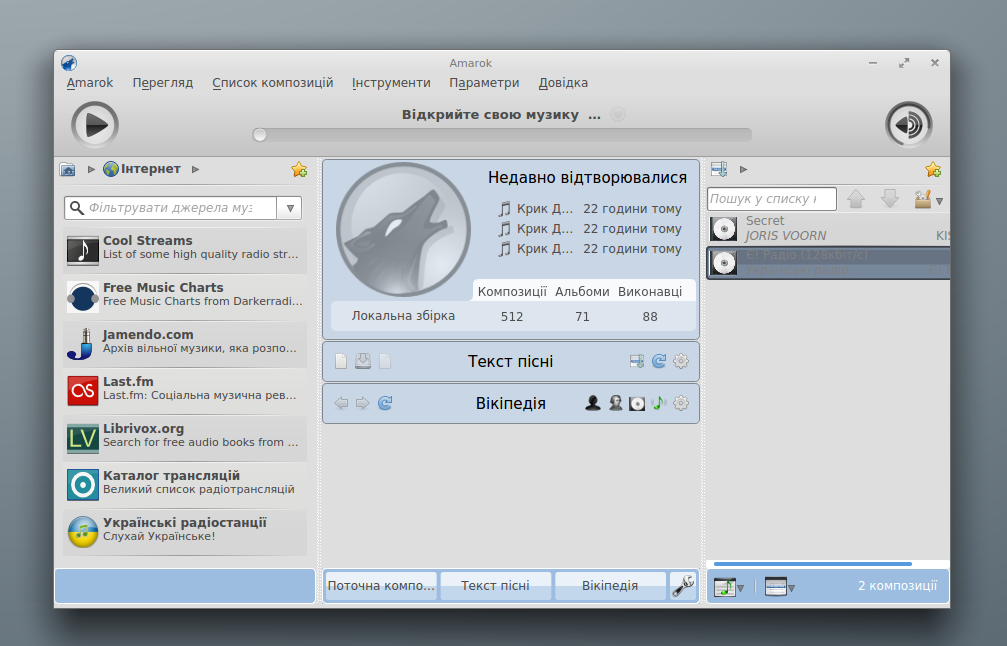Screen dimensions: 1007x646
Task: Jump to previous playlist search result
Action: pyautogui.click(x=855, y=199)
